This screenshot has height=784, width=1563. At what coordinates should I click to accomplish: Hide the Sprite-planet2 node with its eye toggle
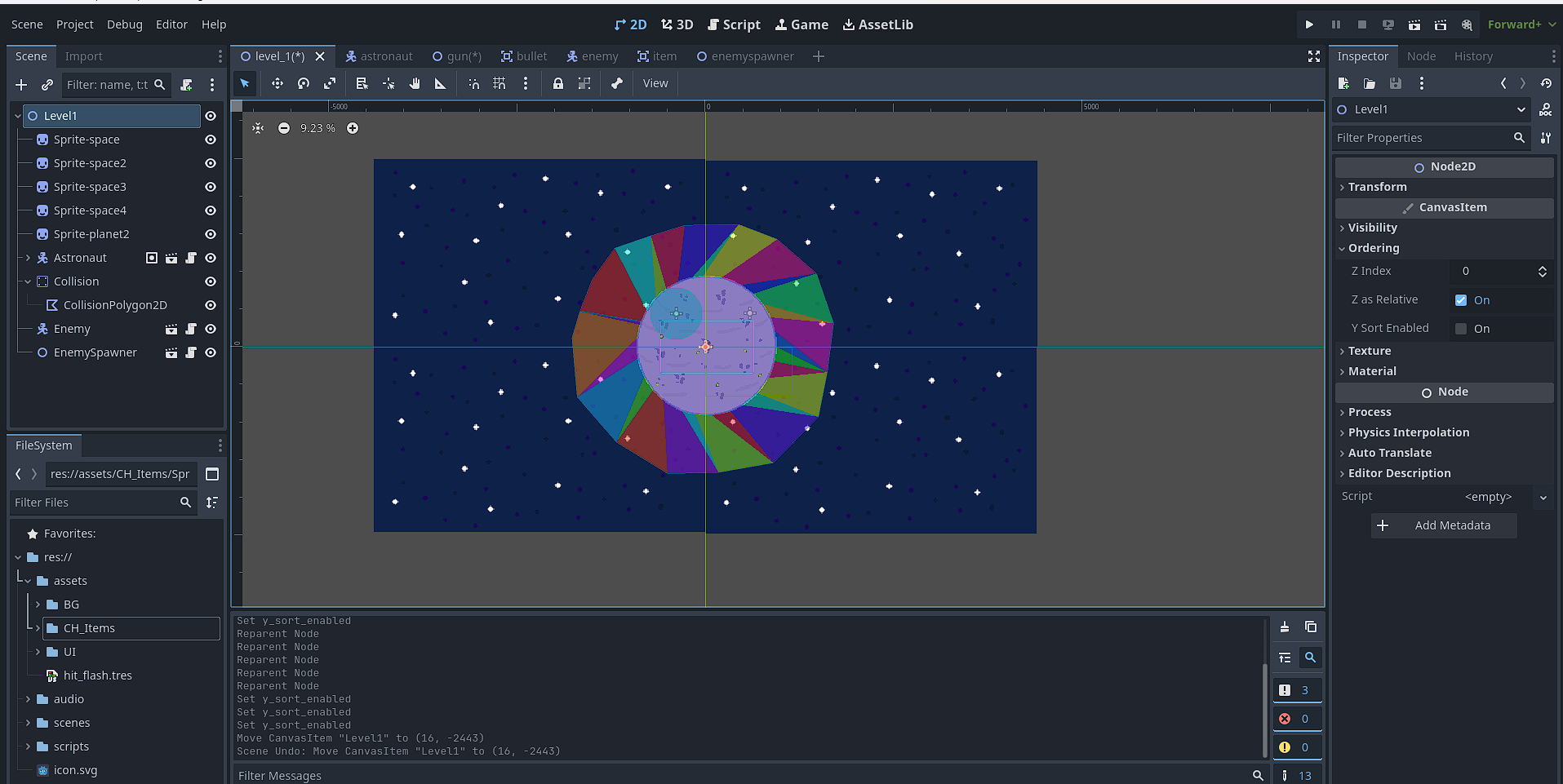click(x=210, y=234)
